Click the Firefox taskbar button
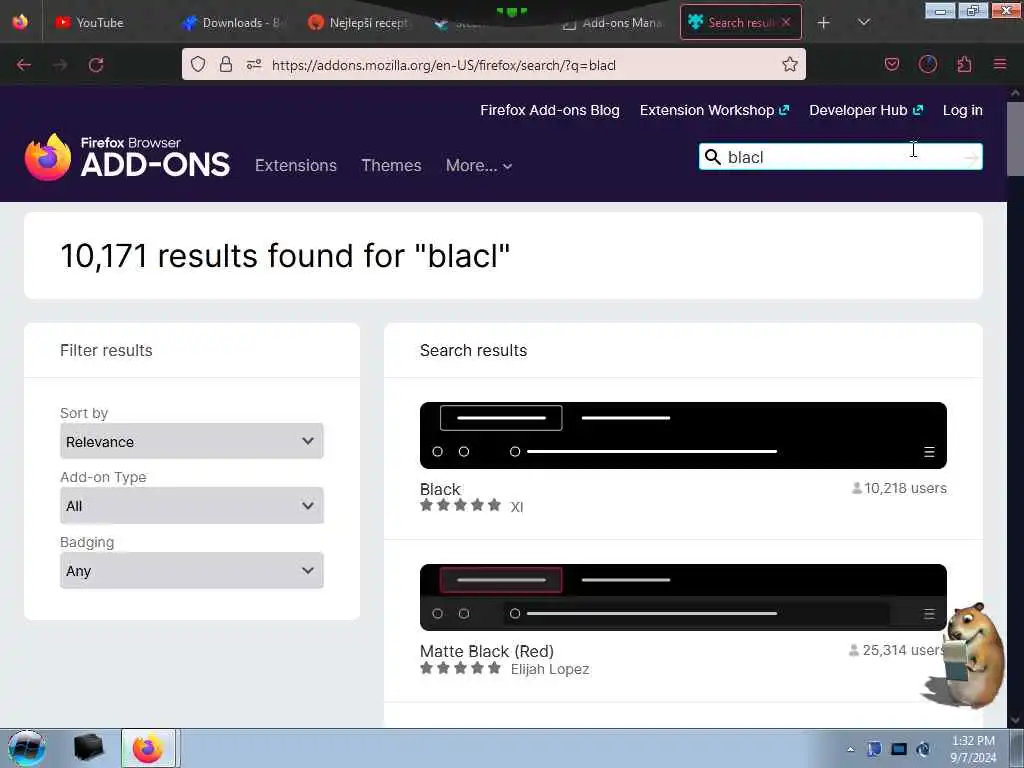This screenshot has width=1024, height=768. [148, 748]
